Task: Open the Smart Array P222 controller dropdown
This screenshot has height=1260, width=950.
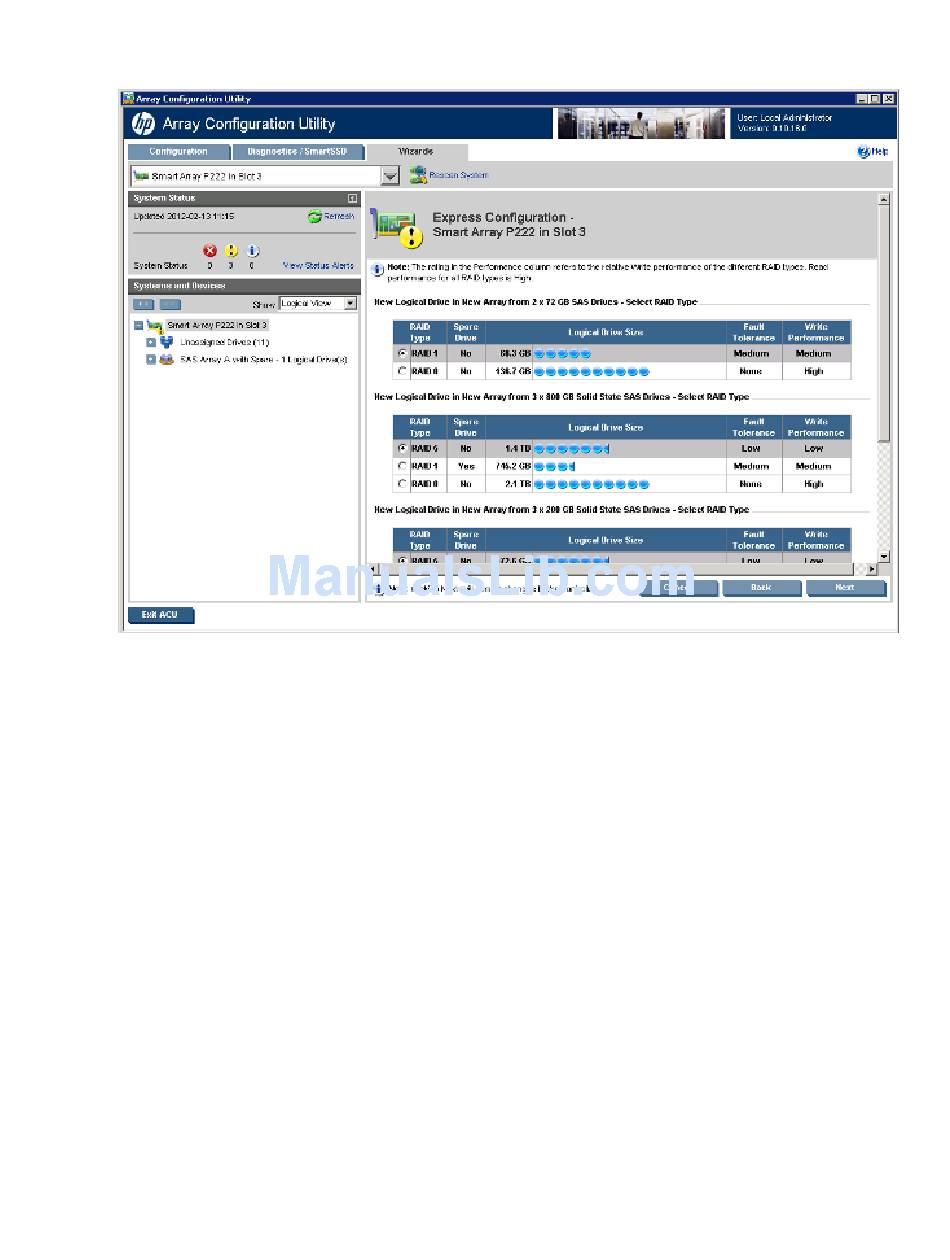Action: click(x=391, y=176)
